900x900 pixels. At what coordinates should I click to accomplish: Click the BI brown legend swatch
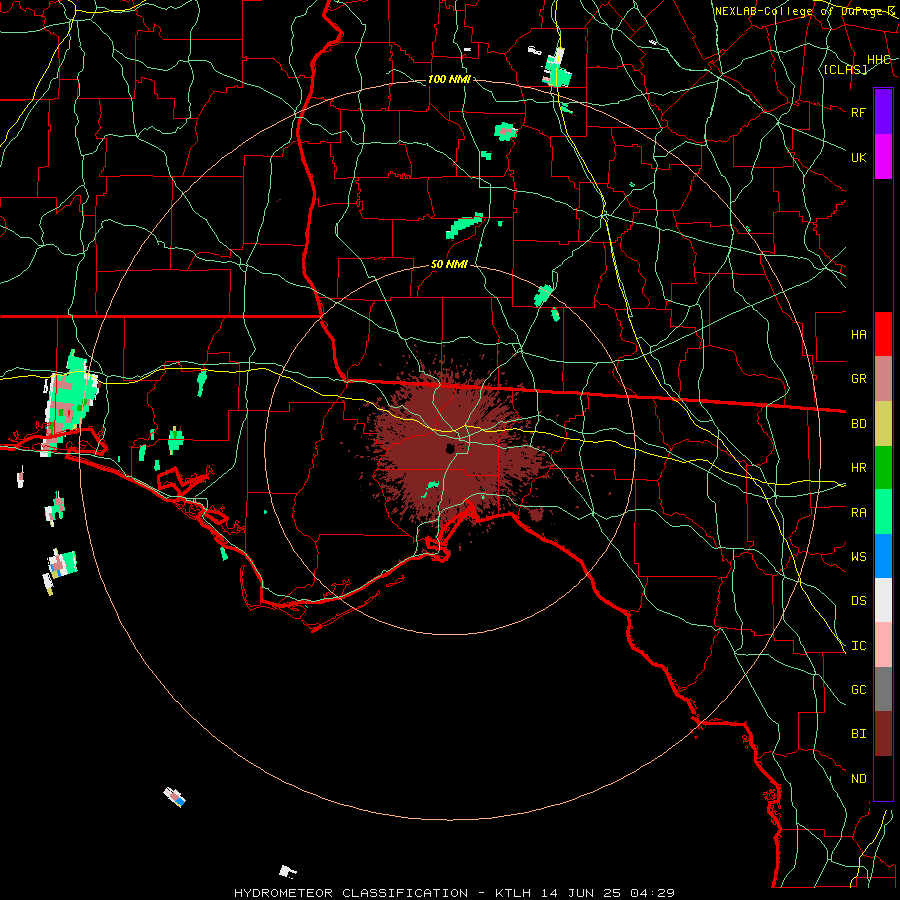pyautogui.click(x=883, y=734)
